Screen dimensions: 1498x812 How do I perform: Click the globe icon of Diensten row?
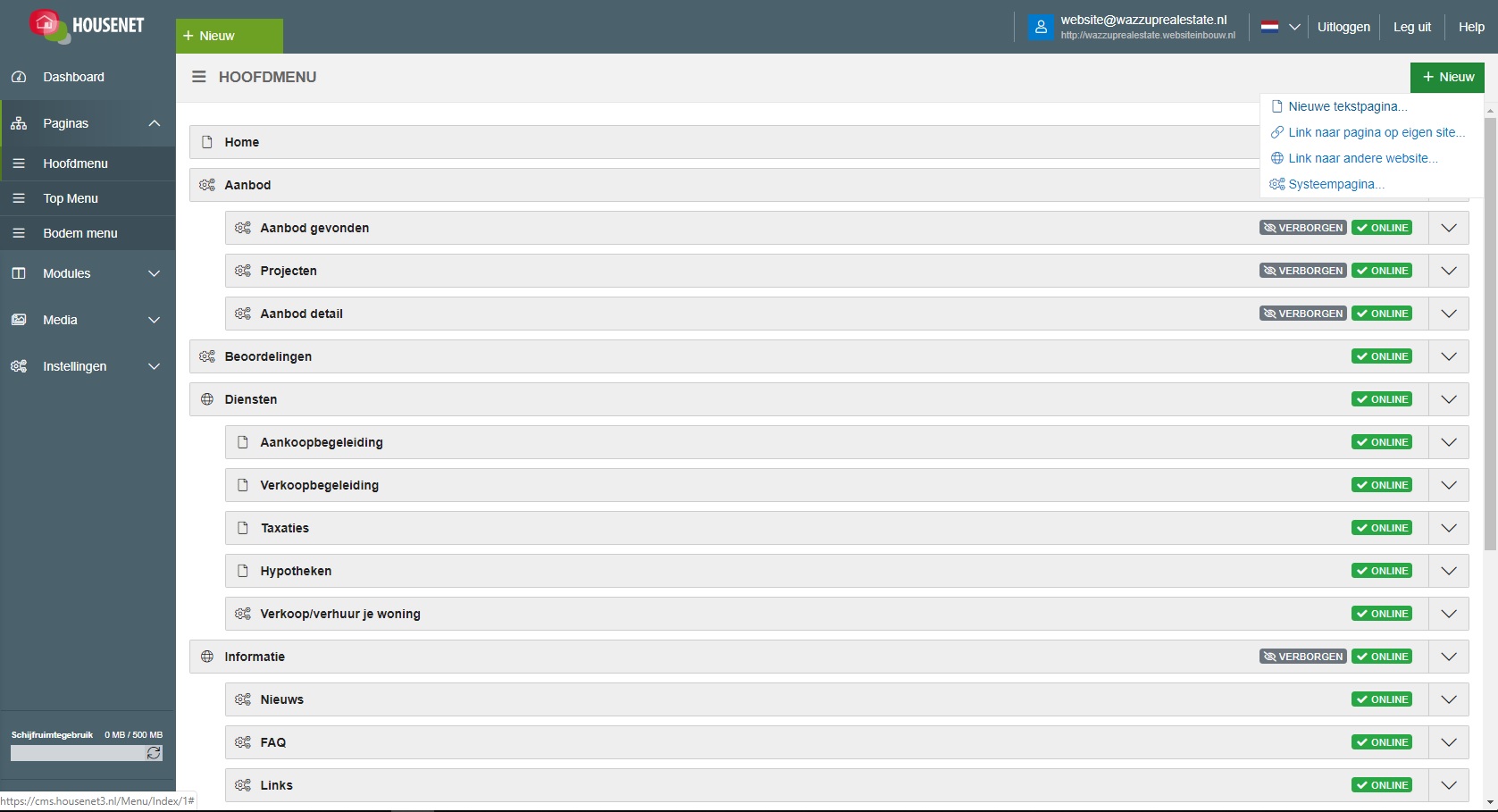[207, 399]
